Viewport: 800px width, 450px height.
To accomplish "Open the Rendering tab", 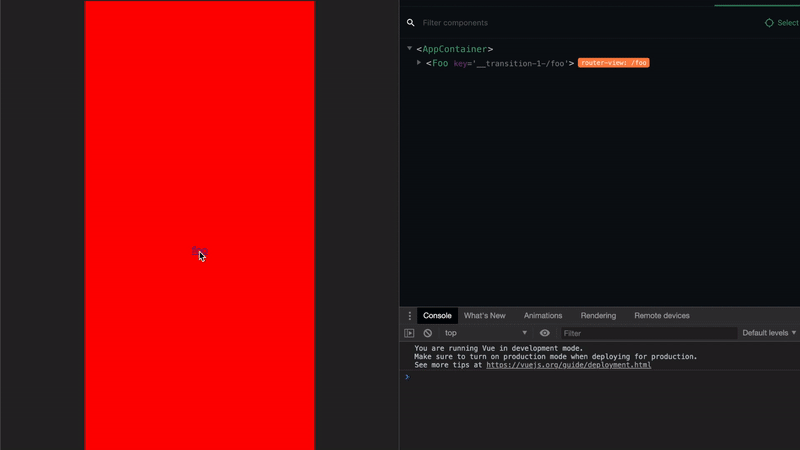I will click(598, 316).
